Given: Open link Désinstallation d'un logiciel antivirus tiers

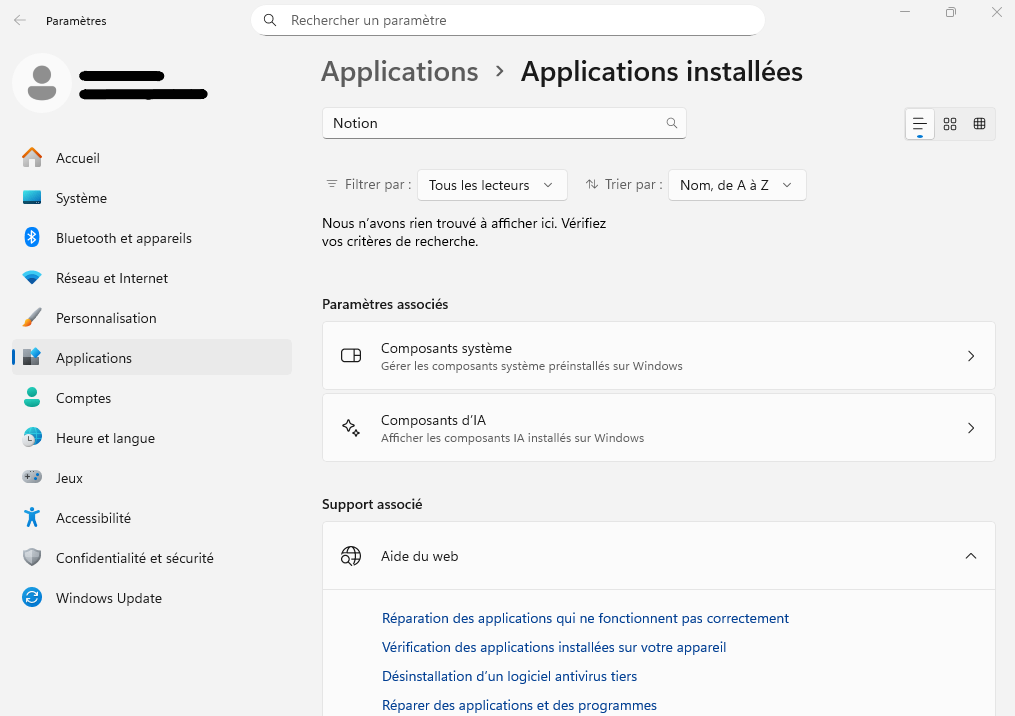Looking at the screenshot, I should (509, 676).
